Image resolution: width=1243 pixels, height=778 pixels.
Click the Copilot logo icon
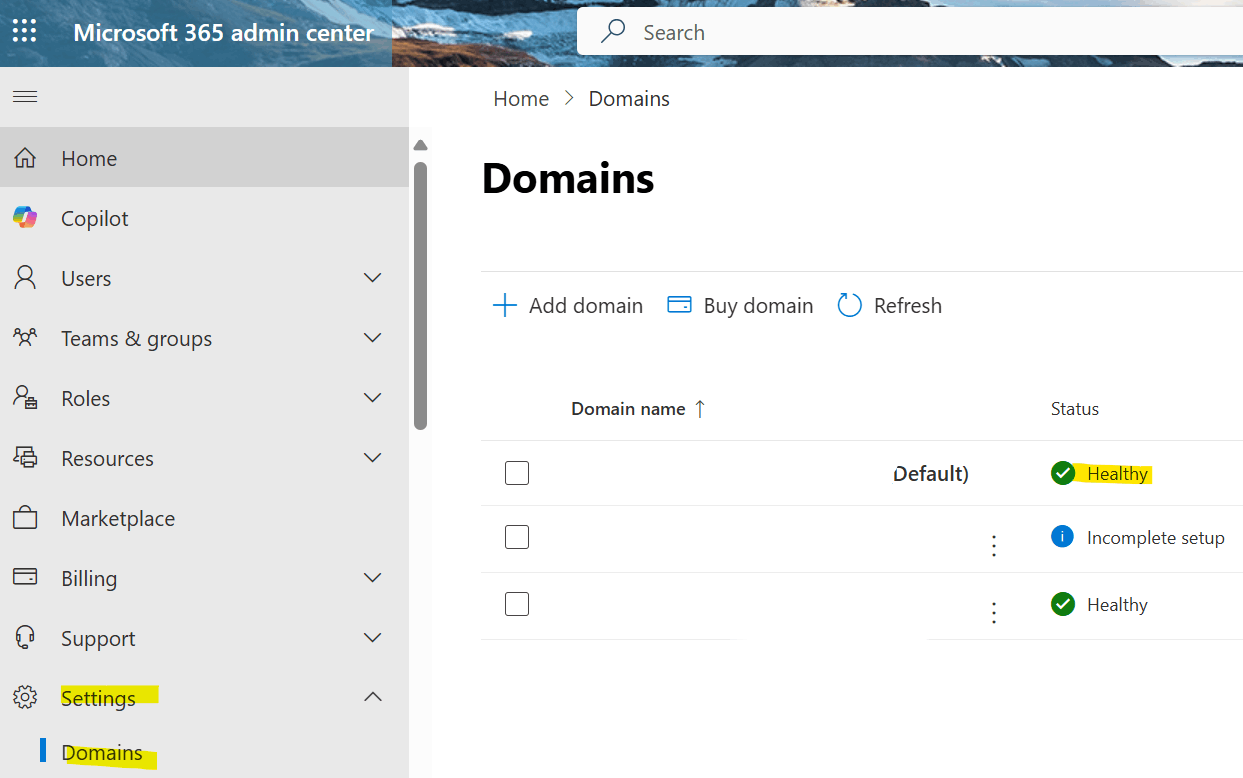tap(25, 217)
